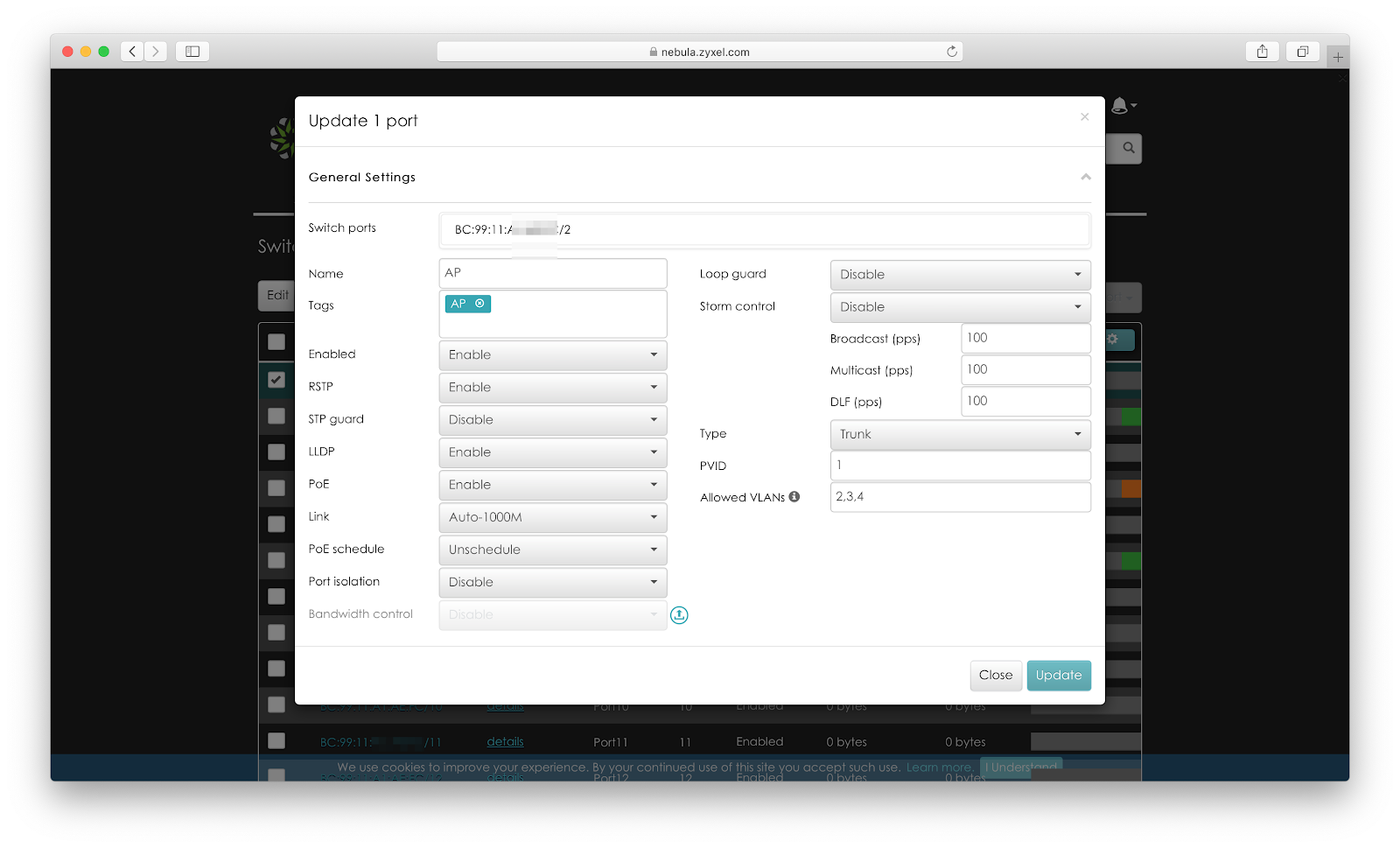1400x848 pixels.
Task: Click the Allowed VLANs input field
Action: tap(960, 497)
